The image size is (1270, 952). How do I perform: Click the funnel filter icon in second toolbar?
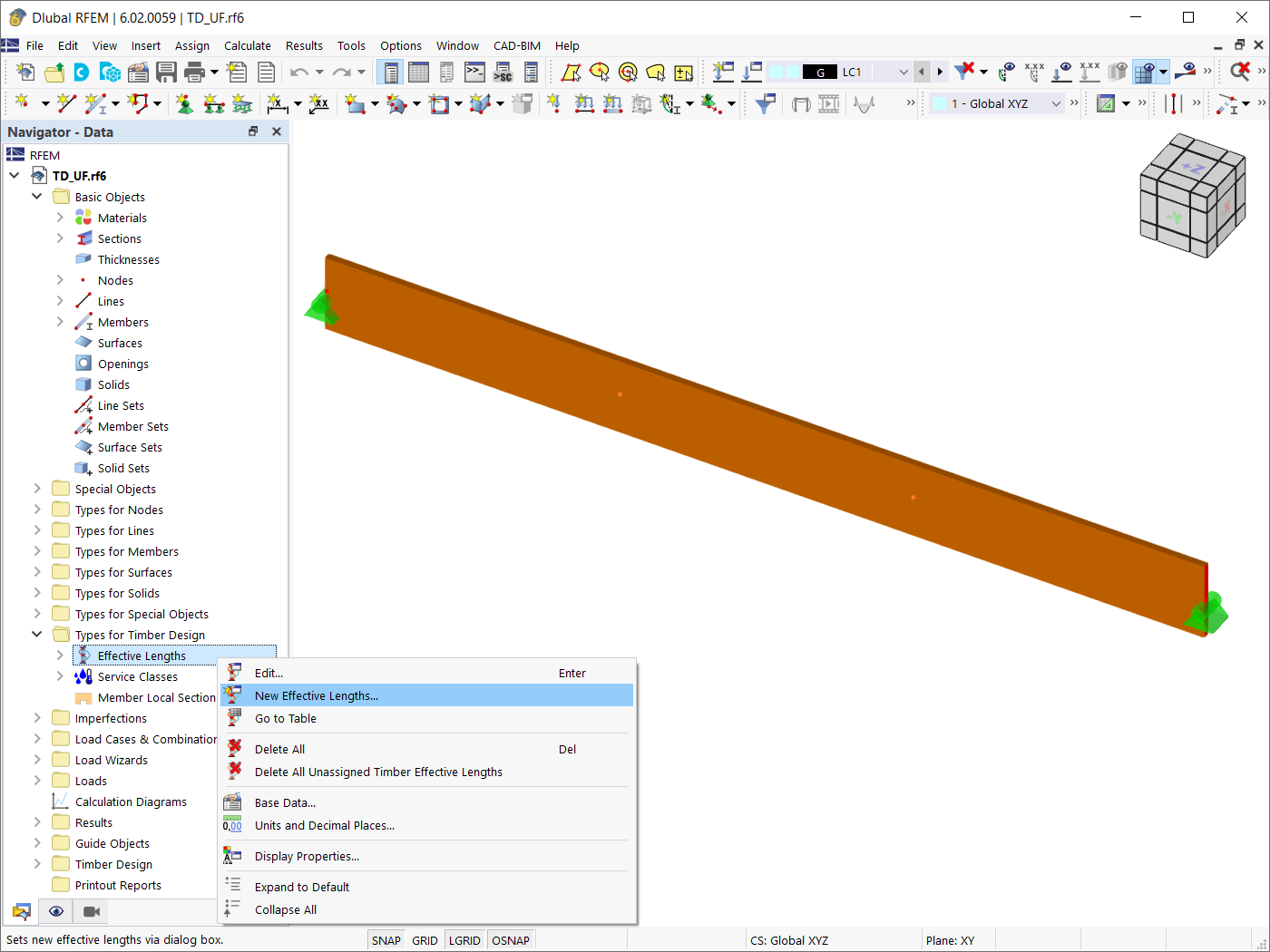pyautogui.click(x=766, y=103)
